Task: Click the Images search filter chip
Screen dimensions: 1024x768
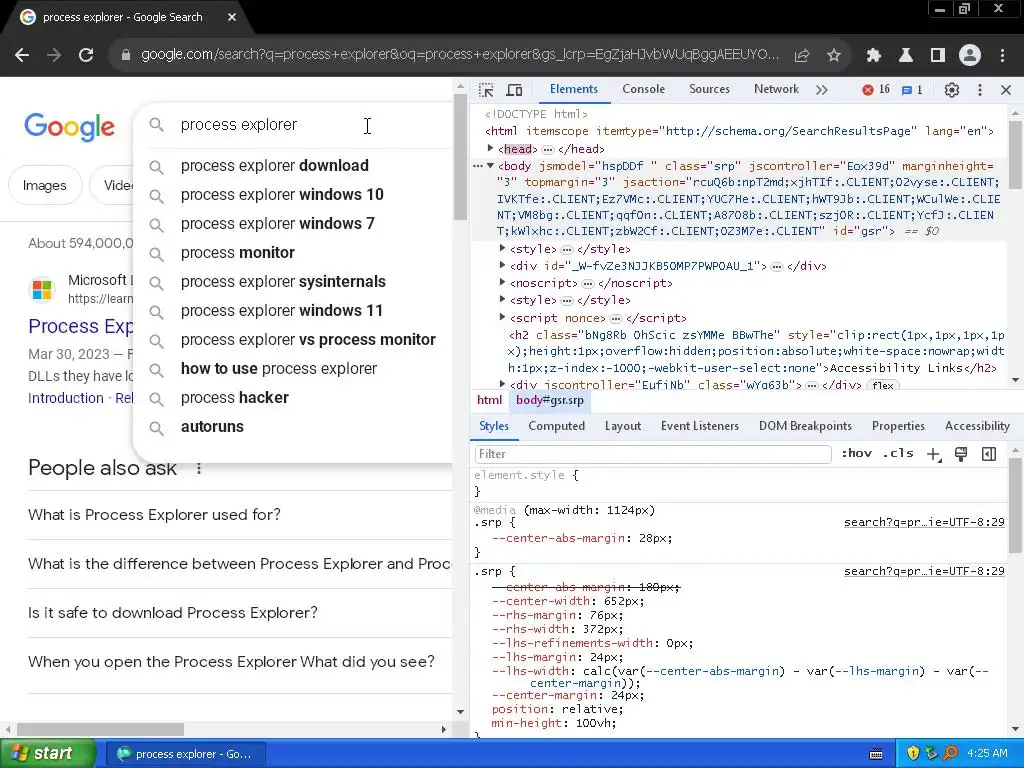Action: [45, 186]
